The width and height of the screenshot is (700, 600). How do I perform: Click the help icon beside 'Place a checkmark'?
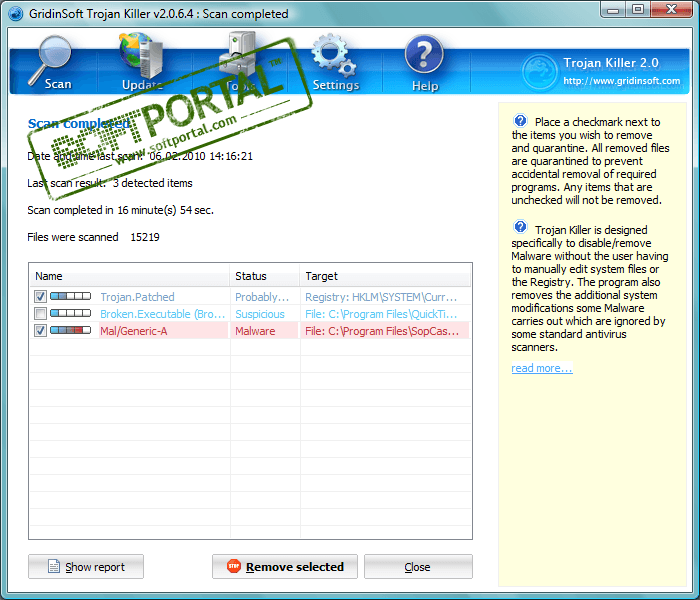point(520,121)
